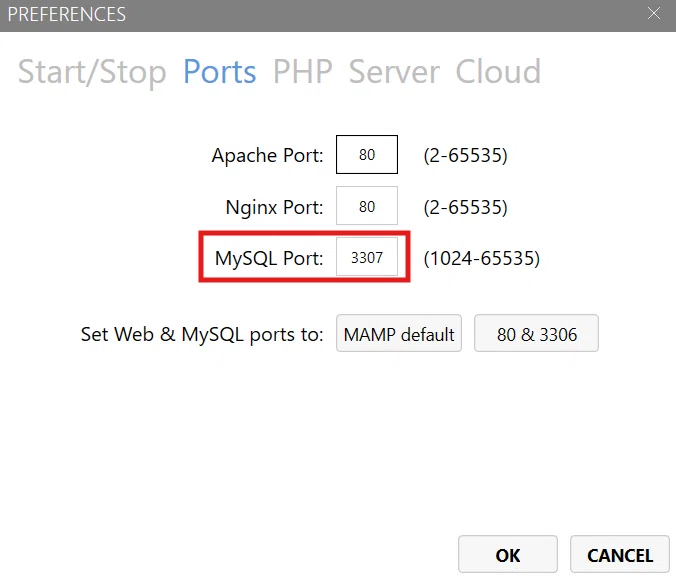
Task: Edit the MySQL Port value 3307
Action: pyautogui.click(x=367, y=257)
